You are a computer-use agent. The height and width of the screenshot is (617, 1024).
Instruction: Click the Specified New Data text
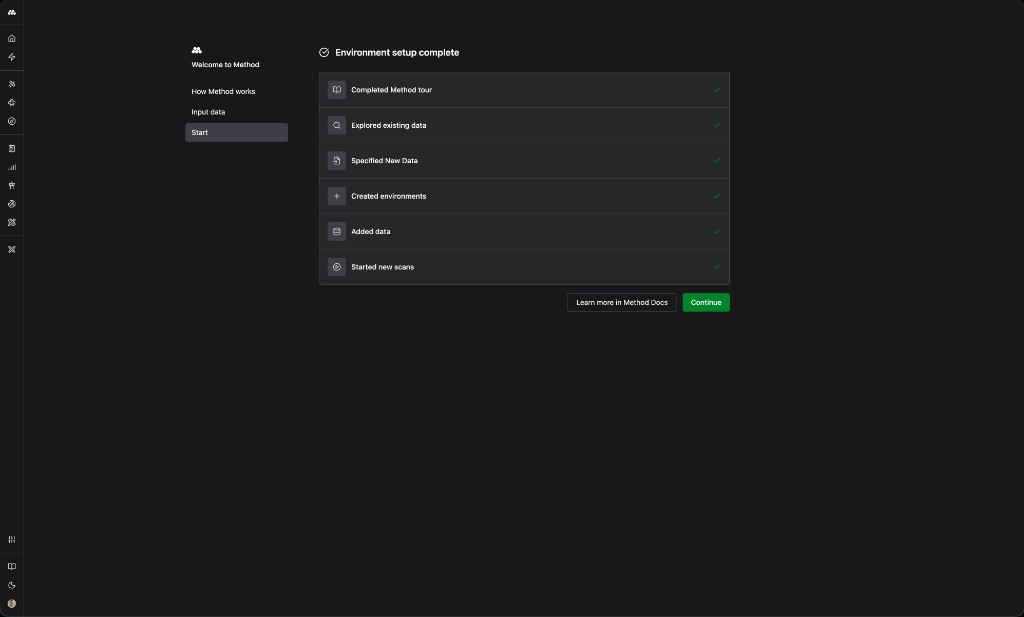coord(384,161)
